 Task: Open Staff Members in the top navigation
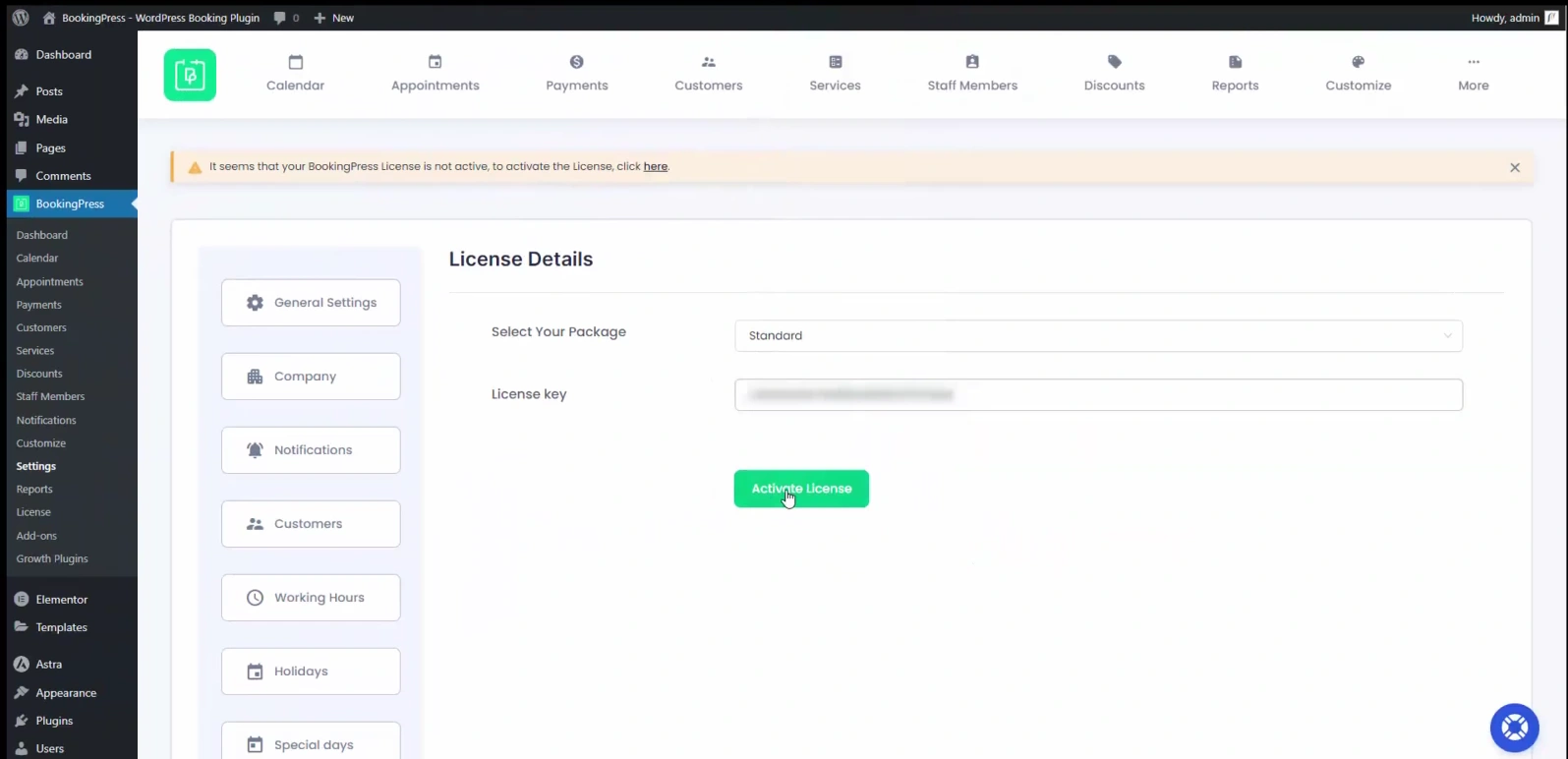[x=972, y=74]
